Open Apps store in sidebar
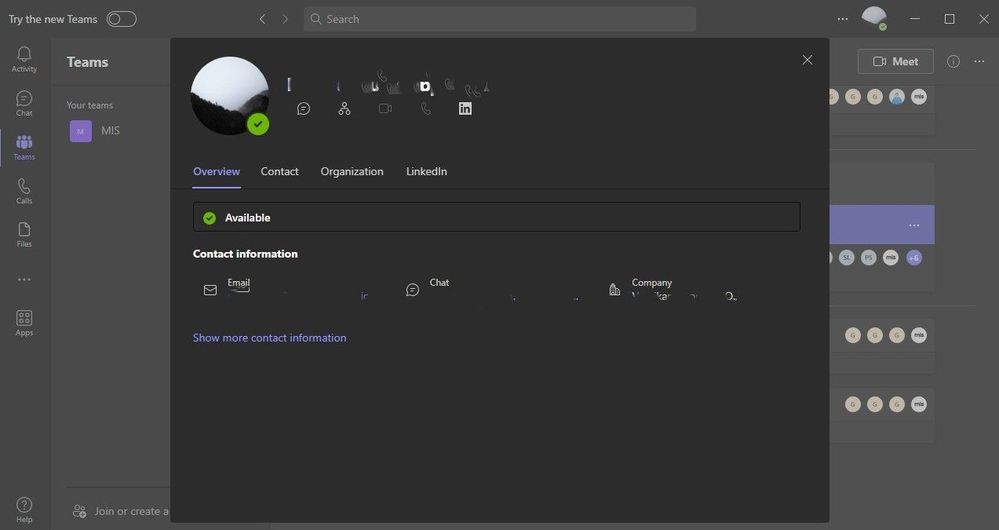 pyautogui.click(x=24, y=323)
